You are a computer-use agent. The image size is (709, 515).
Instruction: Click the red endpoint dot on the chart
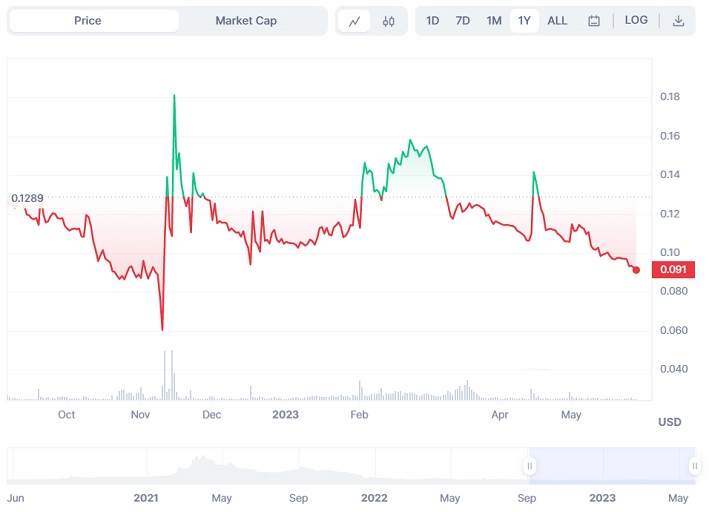point(636,270)
